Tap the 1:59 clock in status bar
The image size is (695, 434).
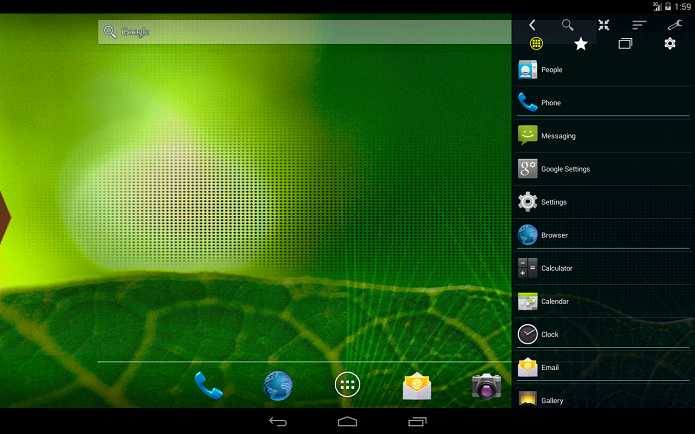683,7
